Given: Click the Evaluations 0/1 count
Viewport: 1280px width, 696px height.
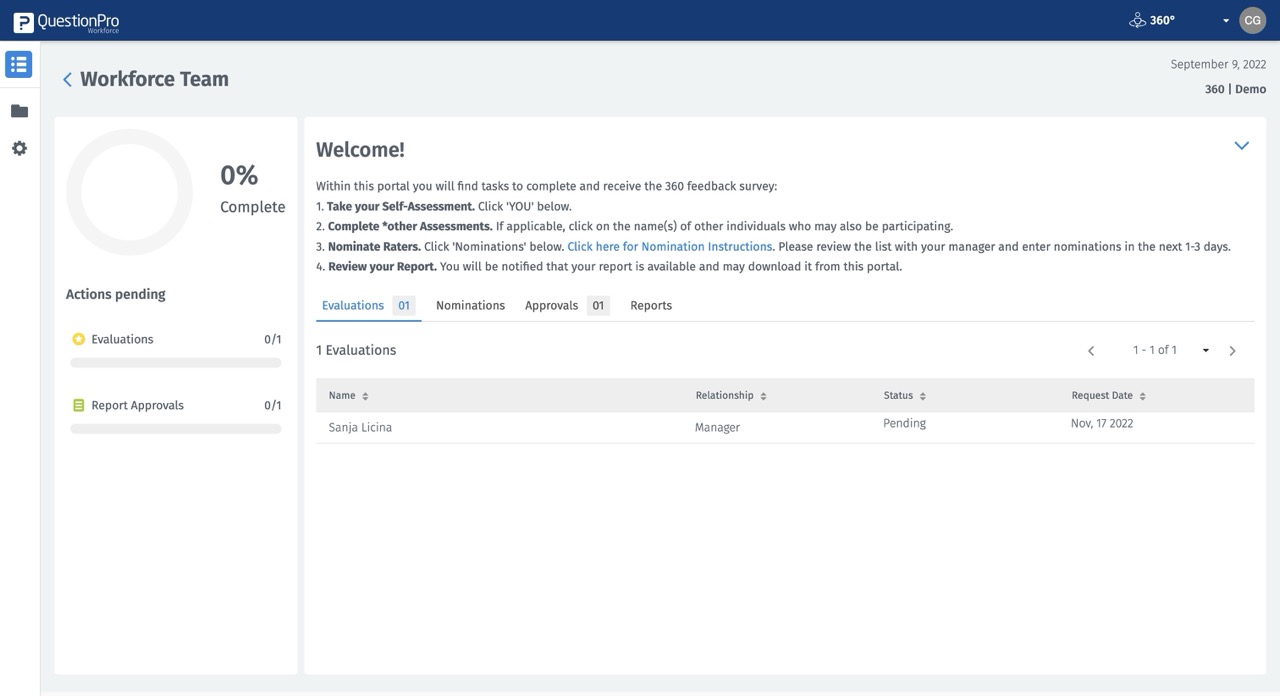Looking at the screenshot, I should pyautogui.click(x=272, y=339).
